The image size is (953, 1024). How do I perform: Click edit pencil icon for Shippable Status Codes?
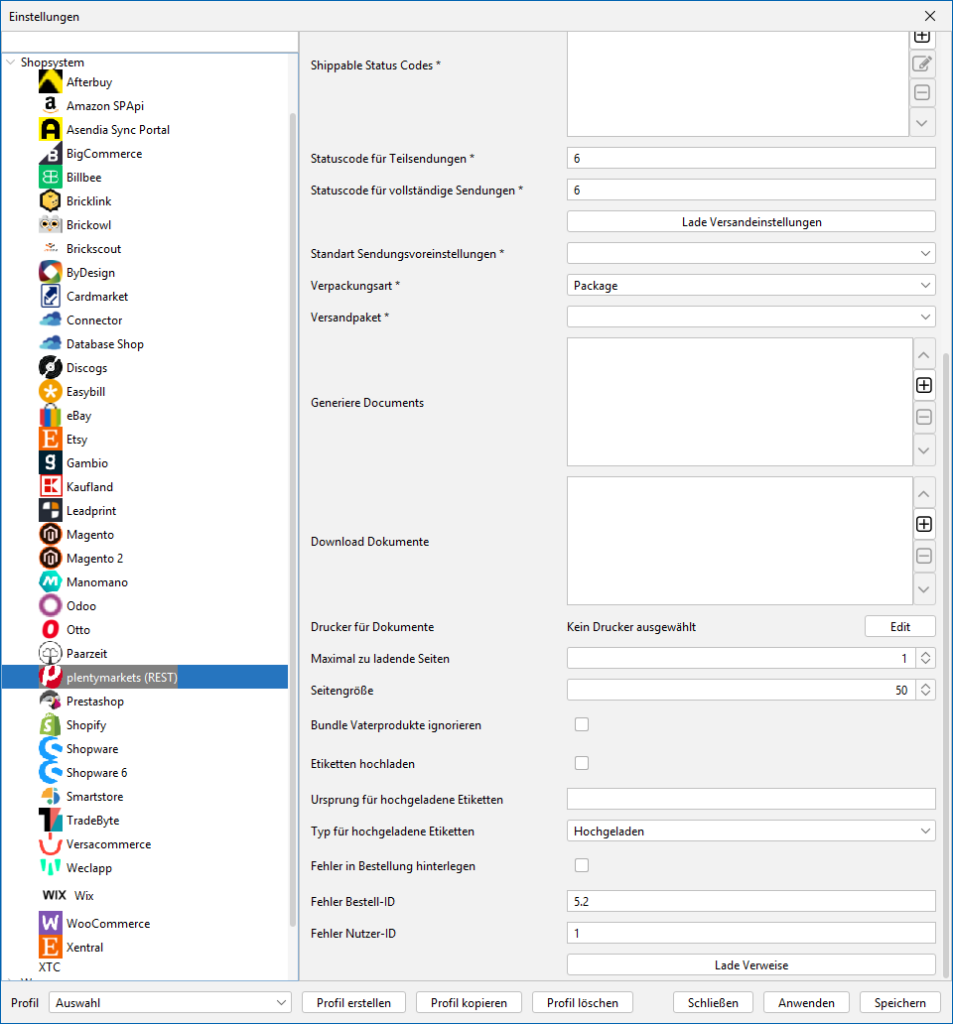tap(923, 65)
